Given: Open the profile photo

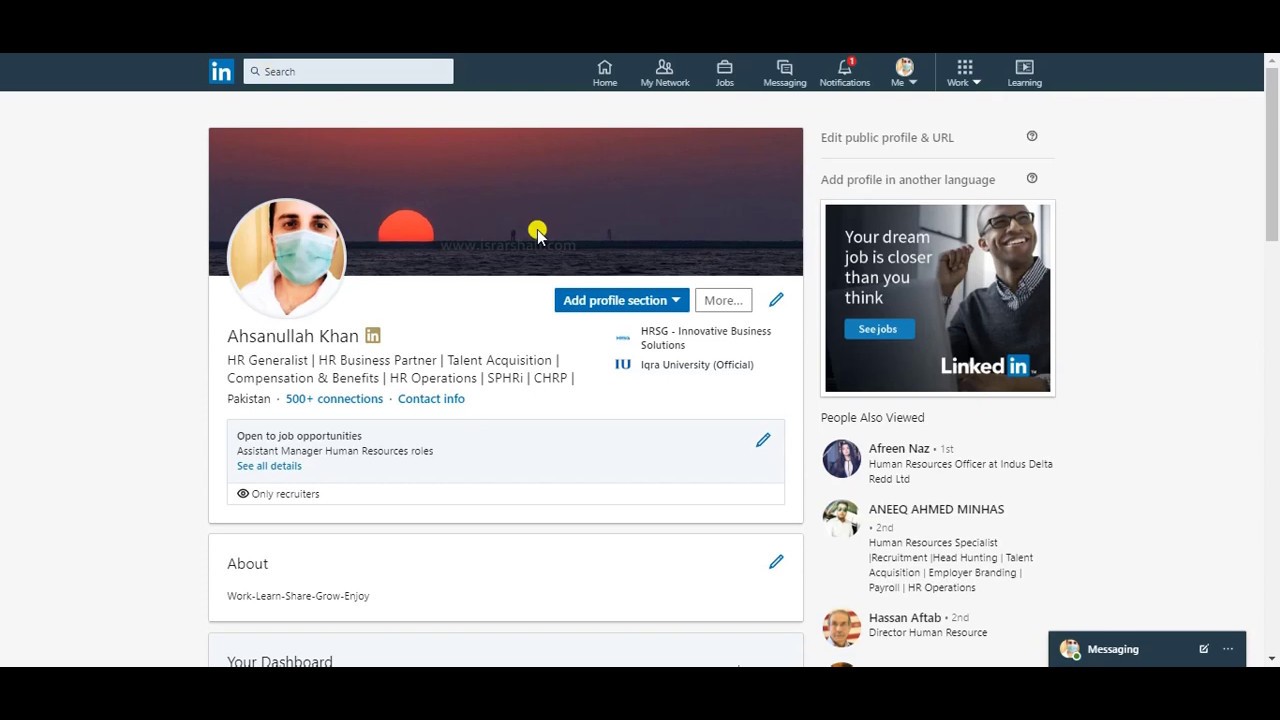Looking at the screenshot, I should click(x=287, y=257).
